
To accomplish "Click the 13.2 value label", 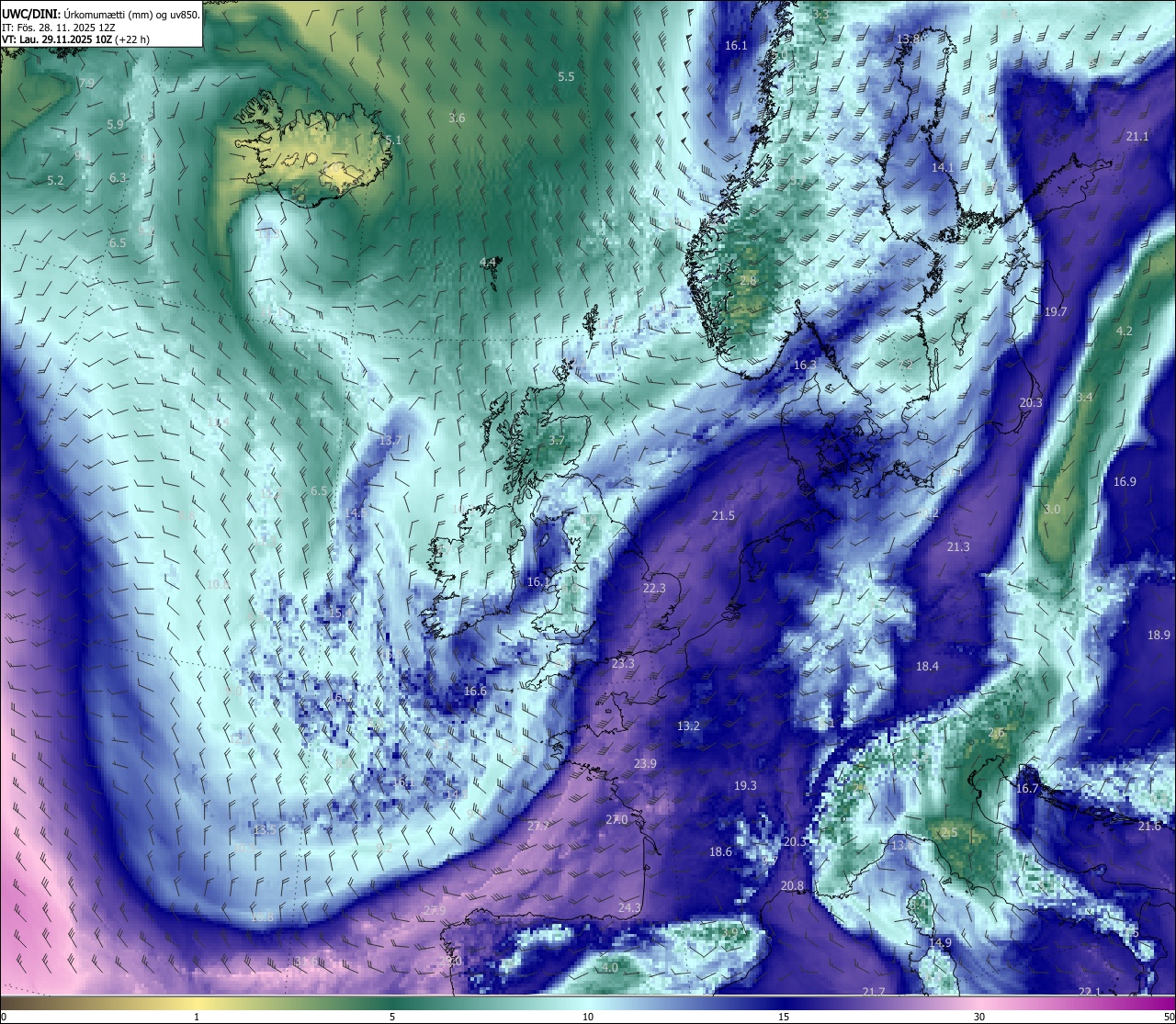I will pos(688,726).
